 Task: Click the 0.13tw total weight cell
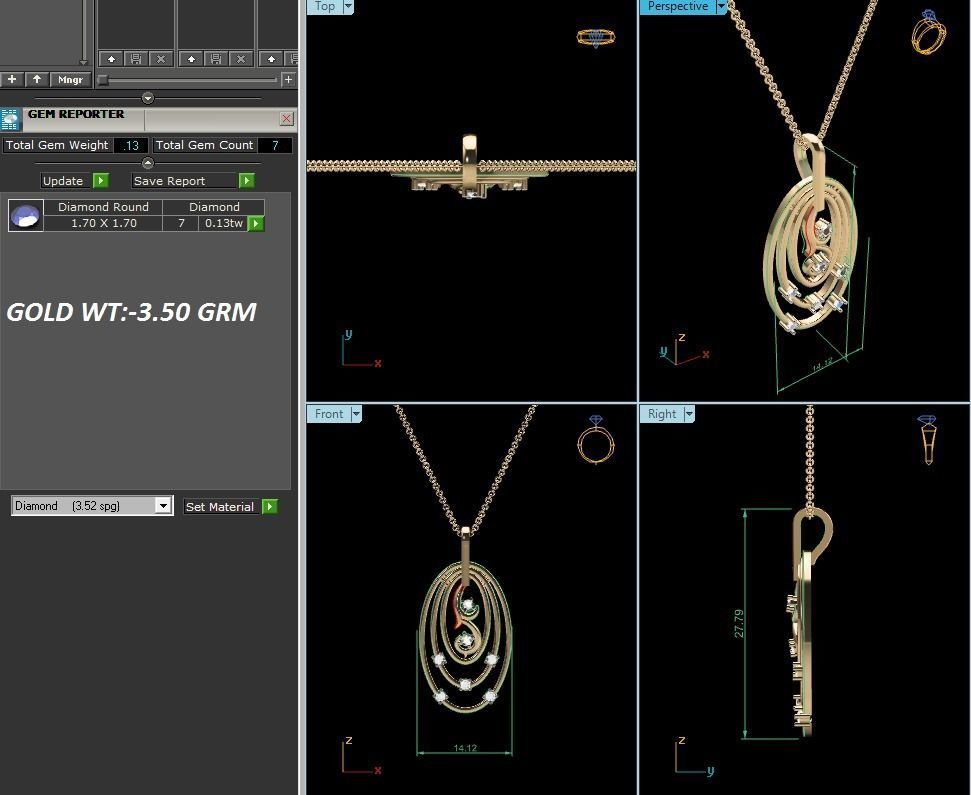pos(224,223)
